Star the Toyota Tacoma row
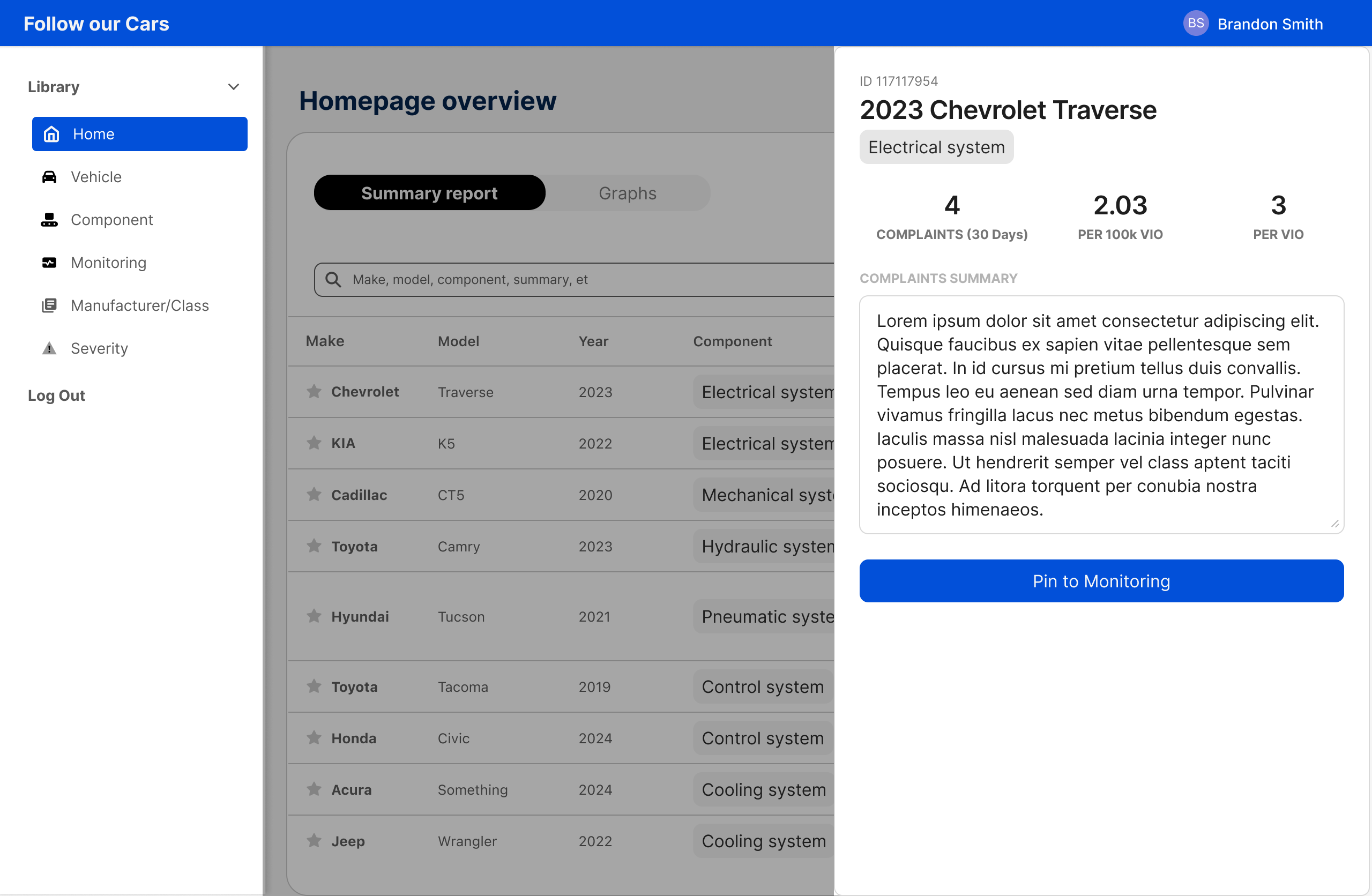 click(314, 686)
